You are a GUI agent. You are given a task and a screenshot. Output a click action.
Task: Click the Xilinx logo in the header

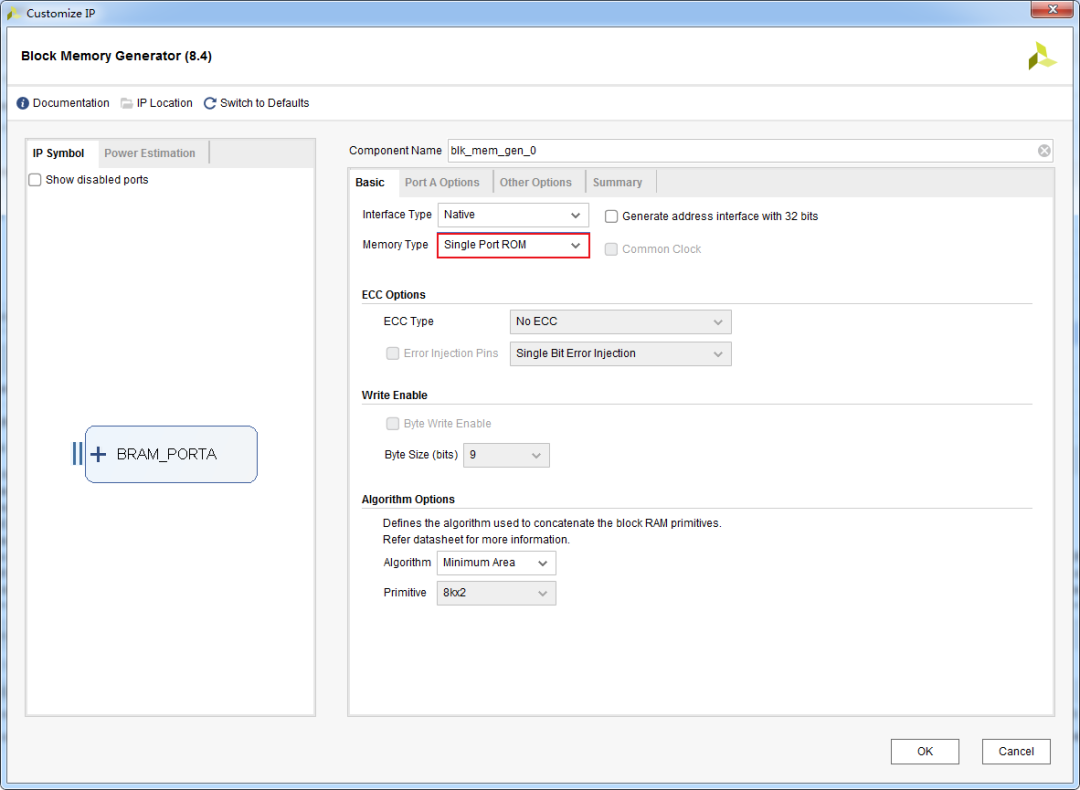pyautogui.click(x=1041, y=56)
